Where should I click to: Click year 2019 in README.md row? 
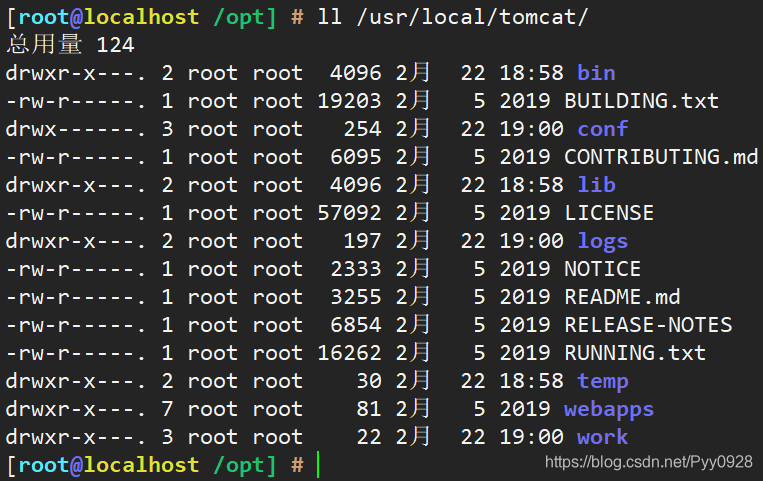[525, 297]
